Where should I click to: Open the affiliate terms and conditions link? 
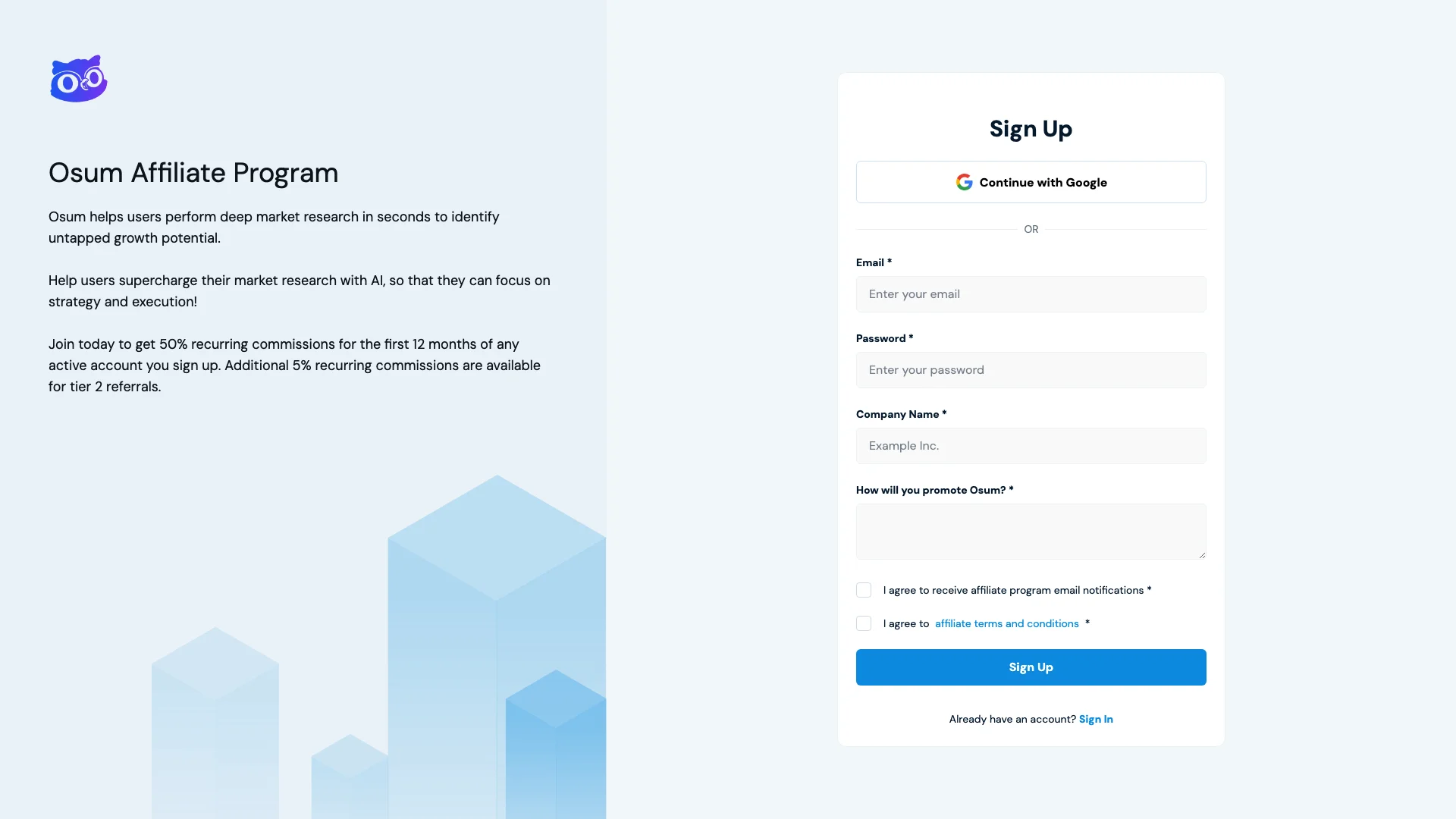coord(1006,623)
